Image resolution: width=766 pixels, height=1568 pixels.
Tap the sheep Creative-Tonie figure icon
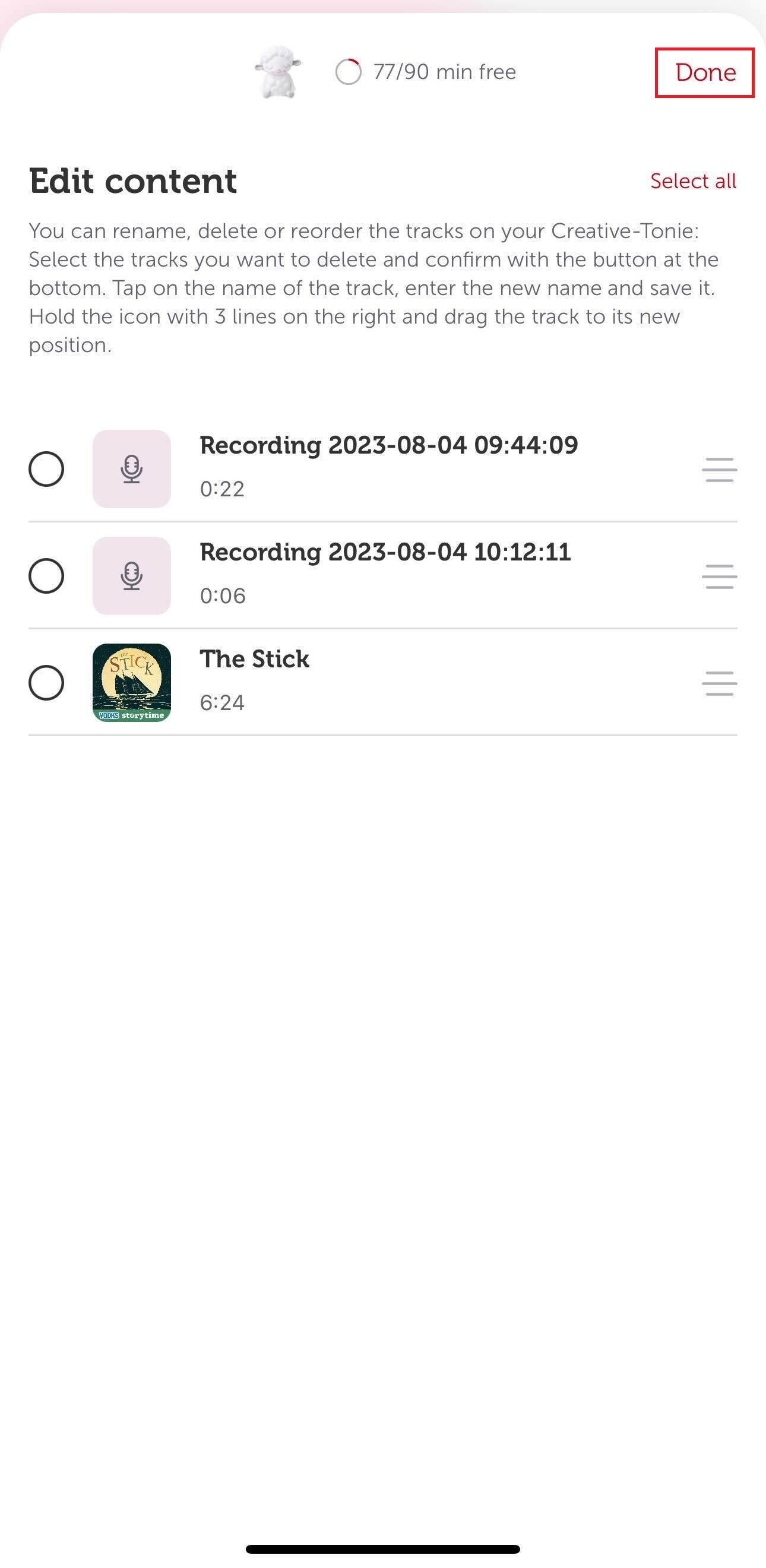point(278,72)
